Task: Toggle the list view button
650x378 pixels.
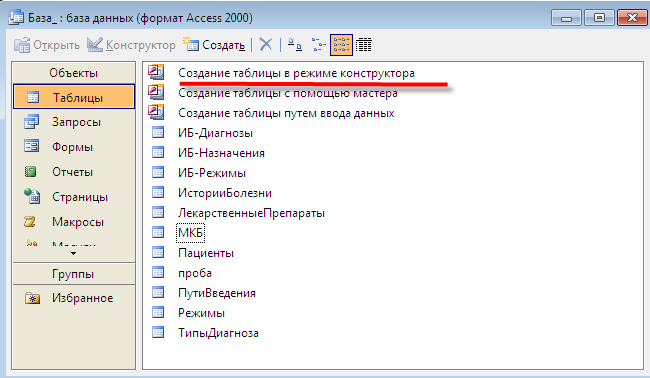Action: click(x=341, y=44)
